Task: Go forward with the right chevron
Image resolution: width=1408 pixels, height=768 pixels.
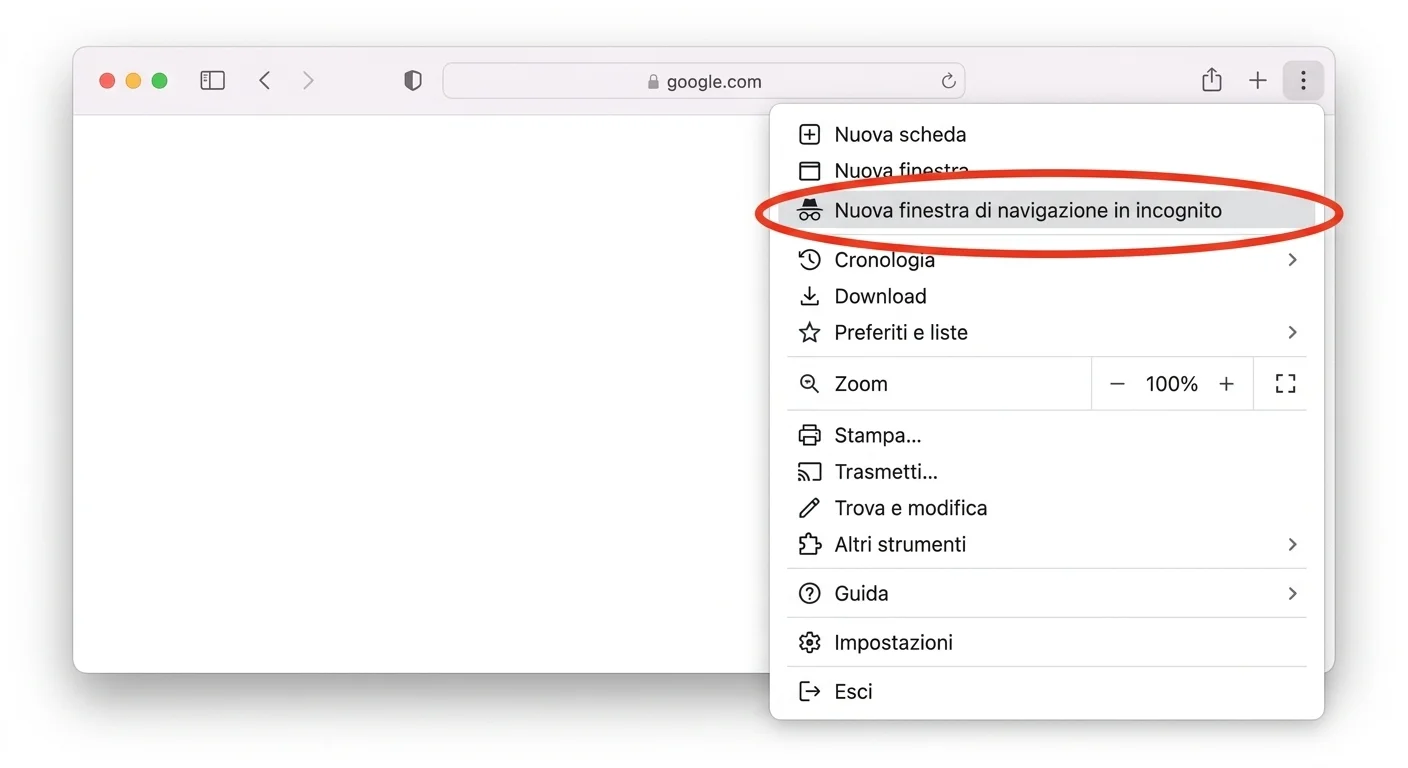Action: tap(308, 81)
